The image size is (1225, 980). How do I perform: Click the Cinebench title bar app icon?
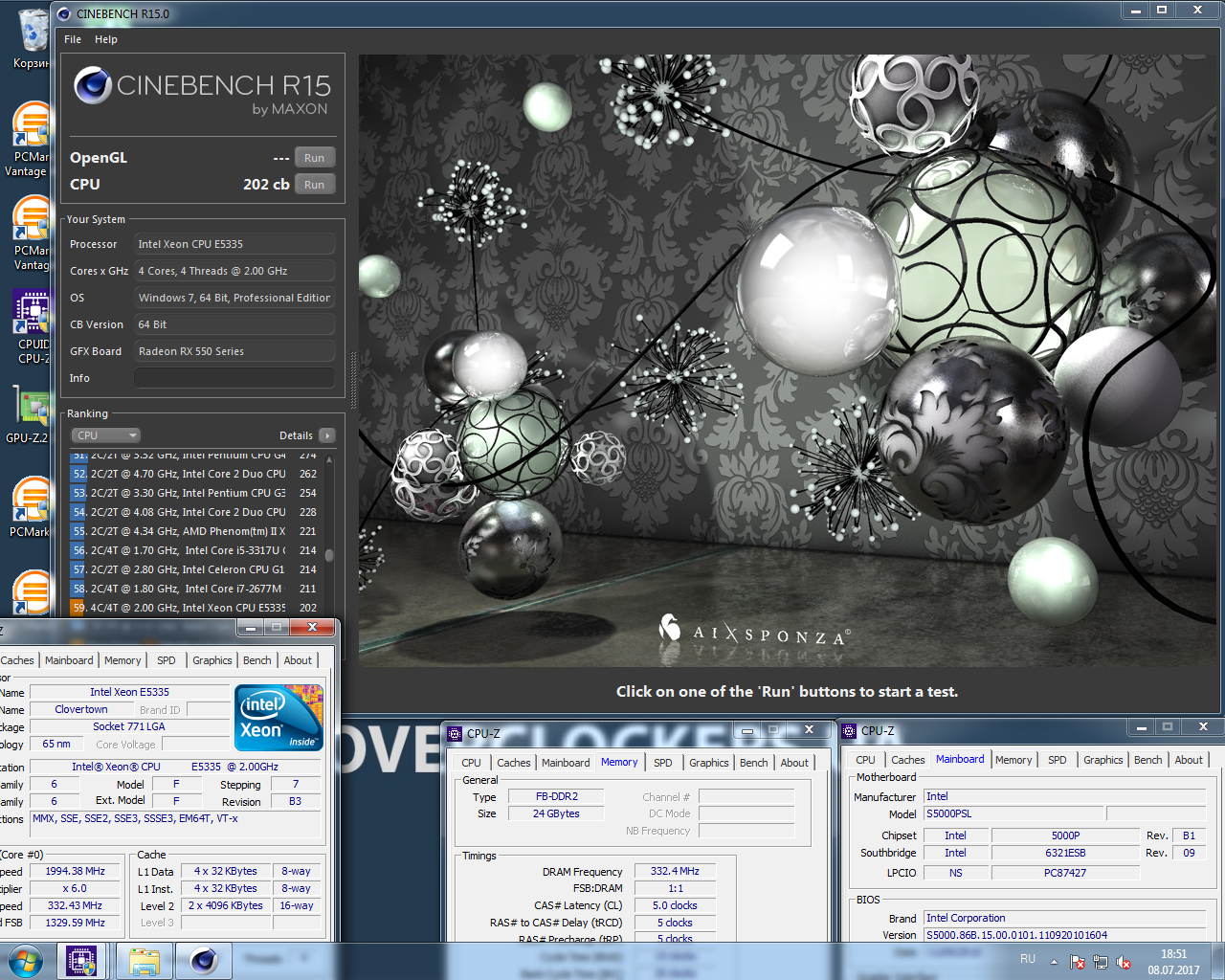[64, 13]
